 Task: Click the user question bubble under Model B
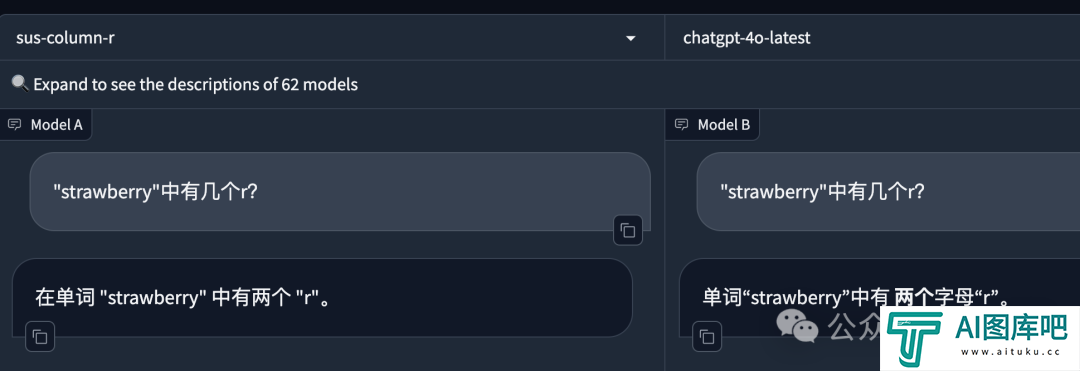(x=888, y=191)
